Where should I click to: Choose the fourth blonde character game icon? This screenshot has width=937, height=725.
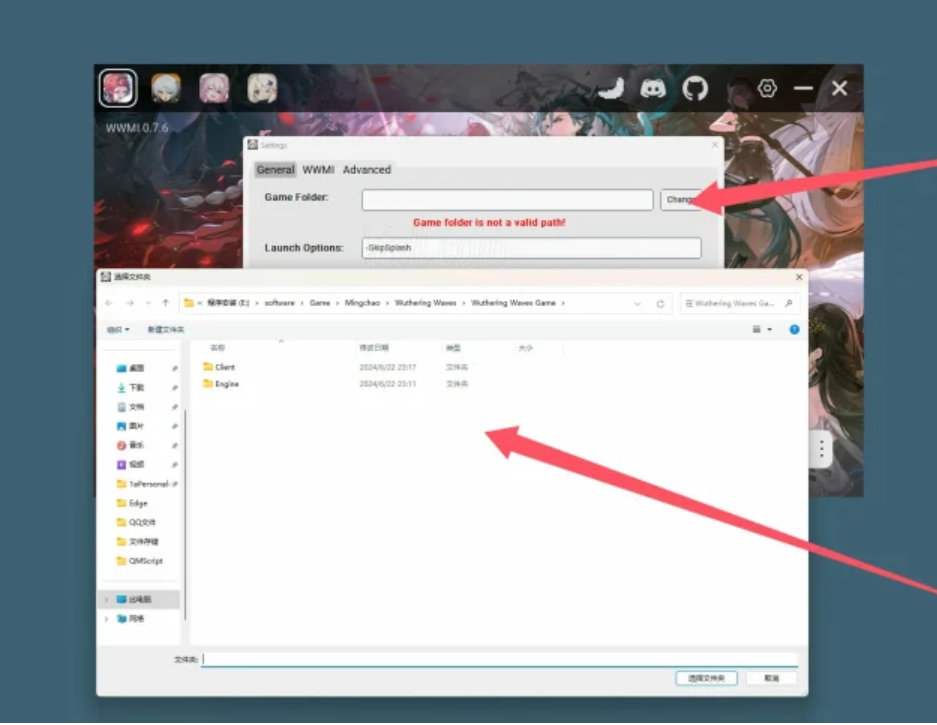coord(262,89)
